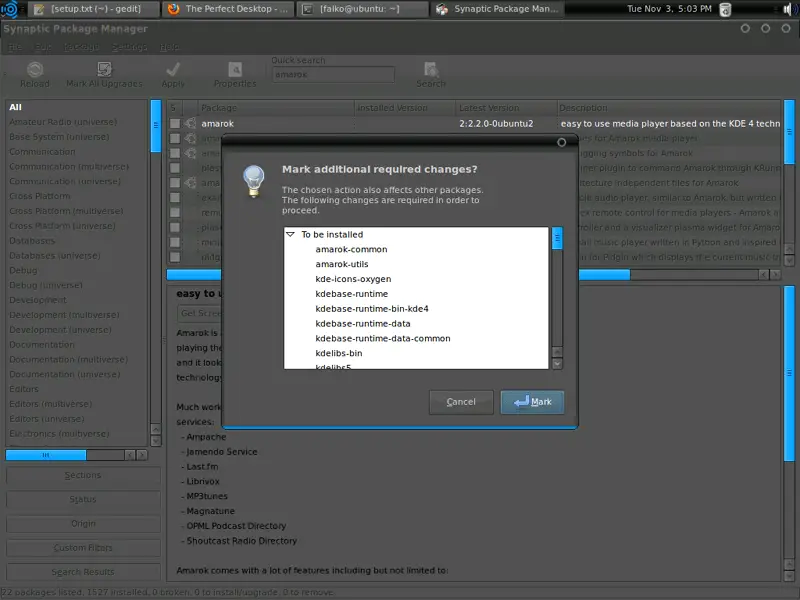Select kdebase-runtime-bin-kde4 in the dialog list
Image resolution: width=800 pixels, height=600 pixels.
tap(371, 309)
